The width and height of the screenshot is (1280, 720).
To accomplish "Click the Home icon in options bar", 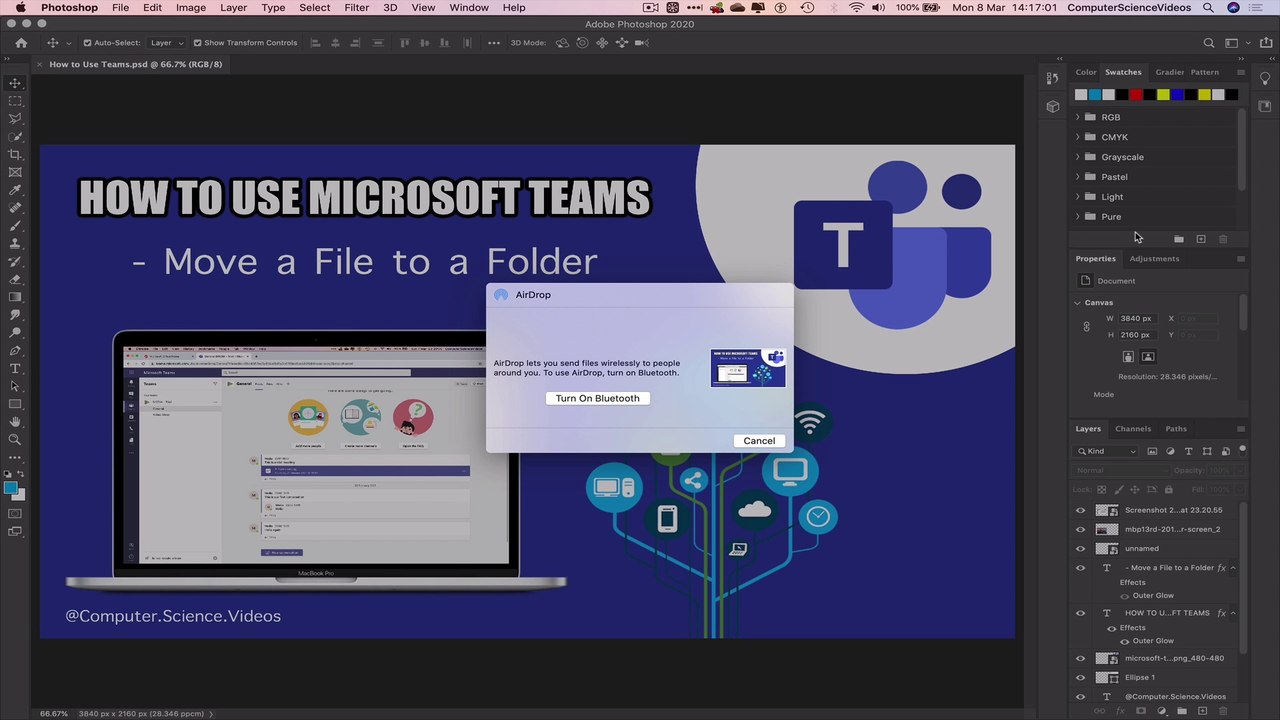I will tap(21, 43).
